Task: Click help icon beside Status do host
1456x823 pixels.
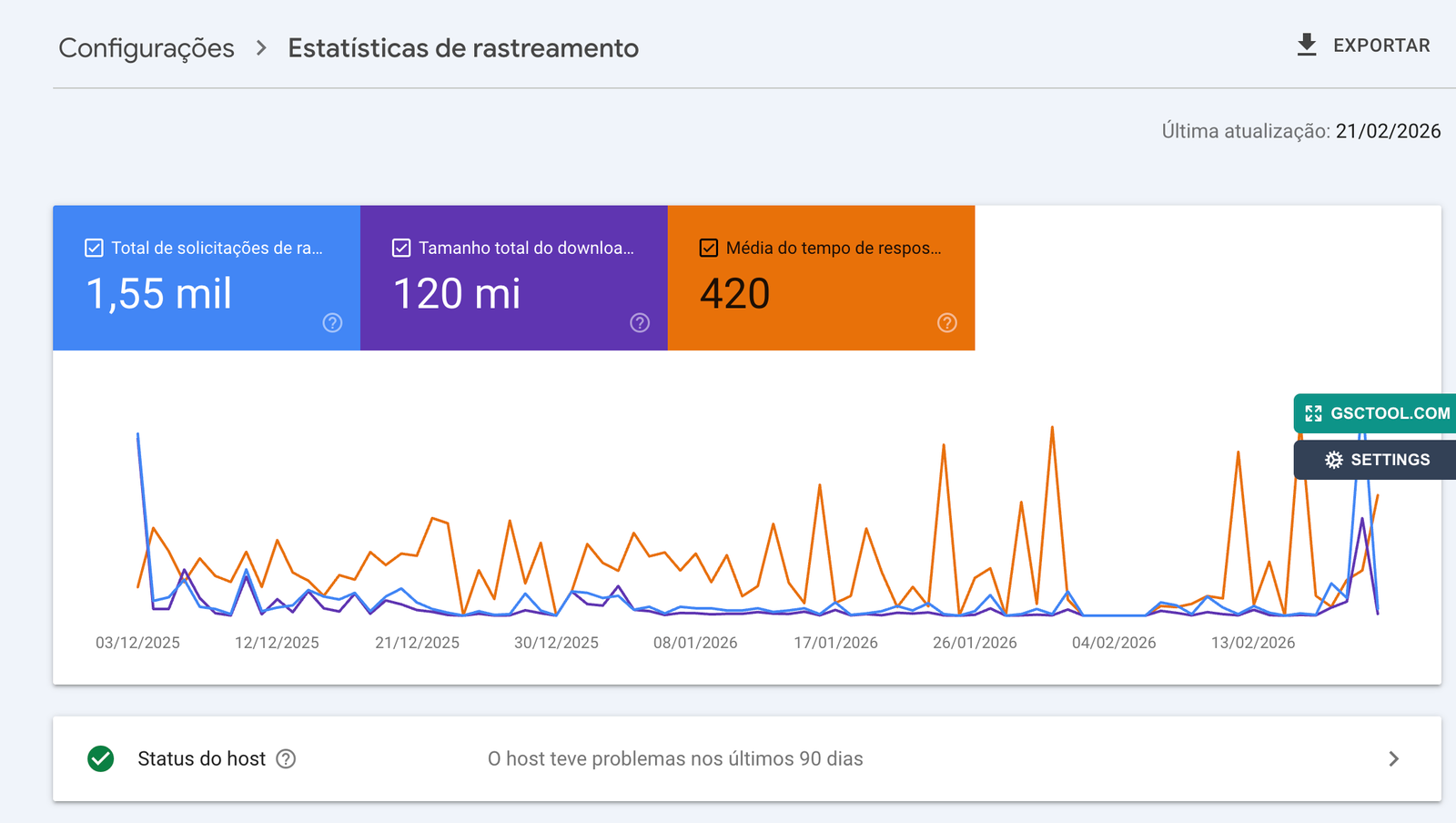Action: (286, 759)
